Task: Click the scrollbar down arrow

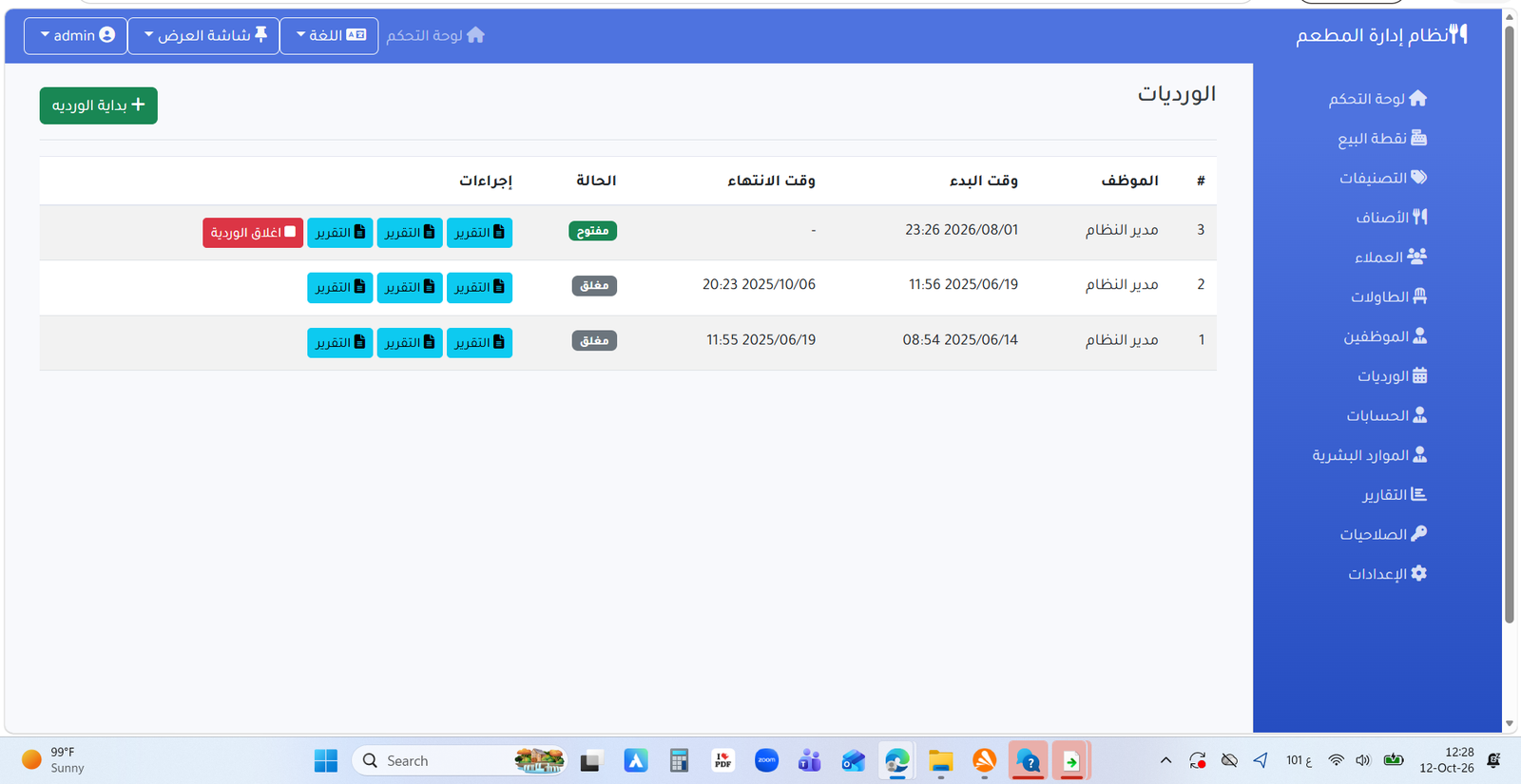Action: pyautogui.click(x=1509, y=724)
